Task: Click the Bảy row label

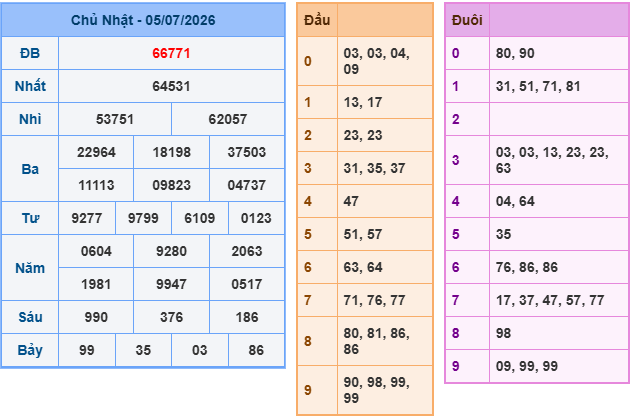Action: (30, 350)
